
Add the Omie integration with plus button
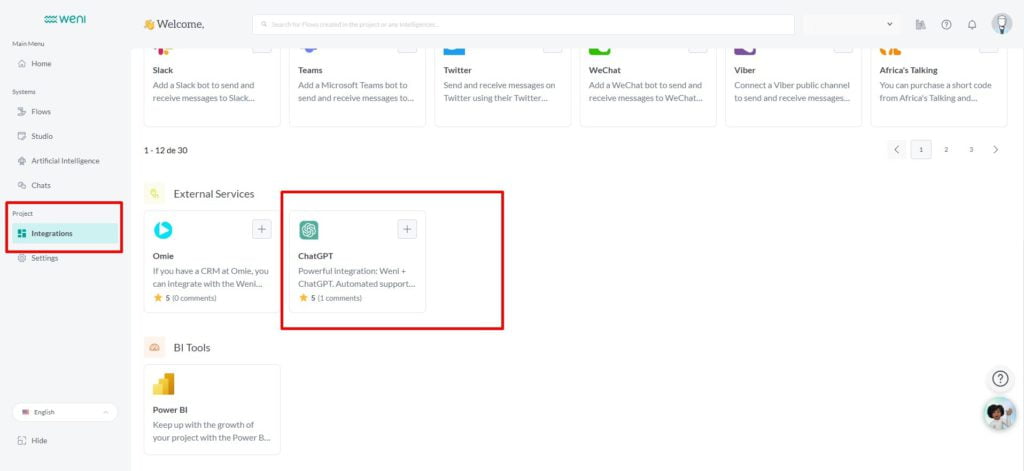click(262, 229)
